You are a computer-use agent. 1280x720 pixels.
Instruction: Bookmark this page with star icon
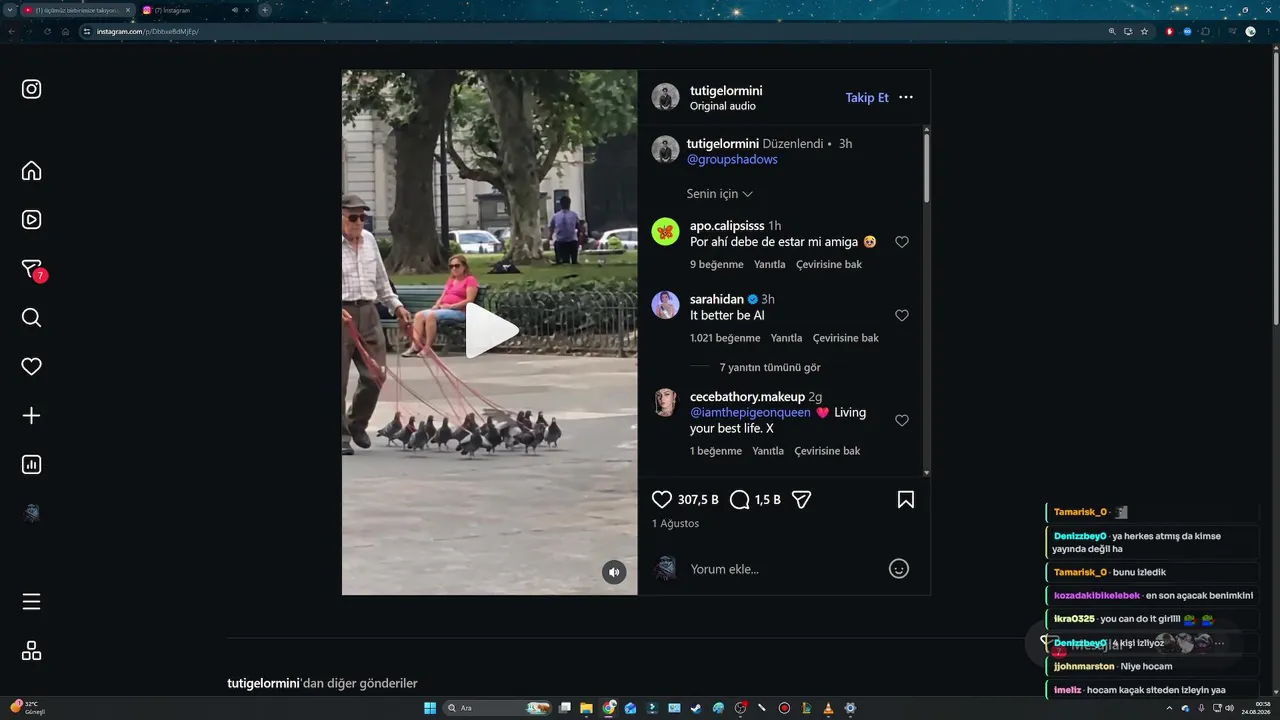[1145, 32]
